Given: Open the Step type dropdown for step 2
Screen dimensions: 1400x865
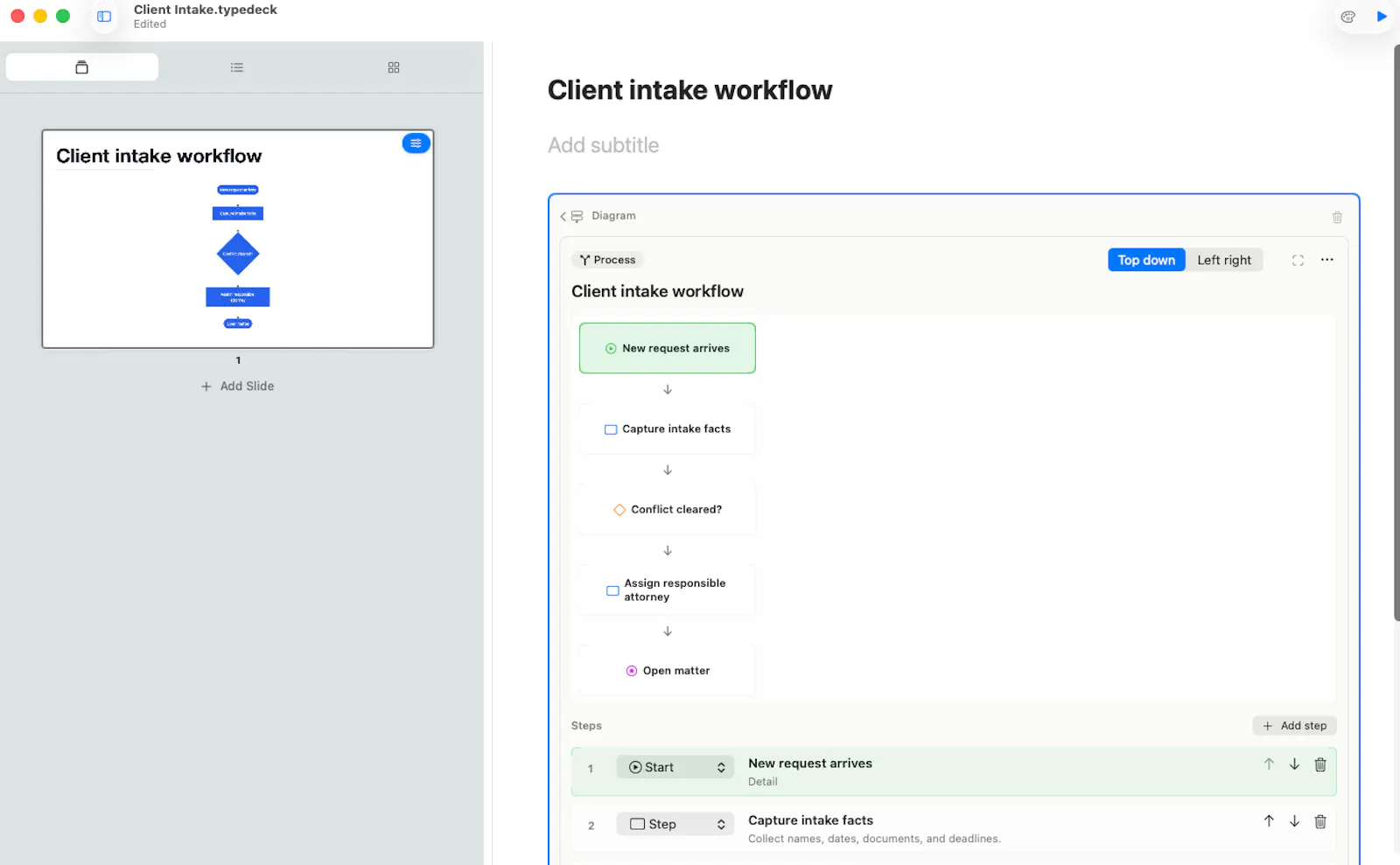Looking at the screenshot, I should (675, 824).
